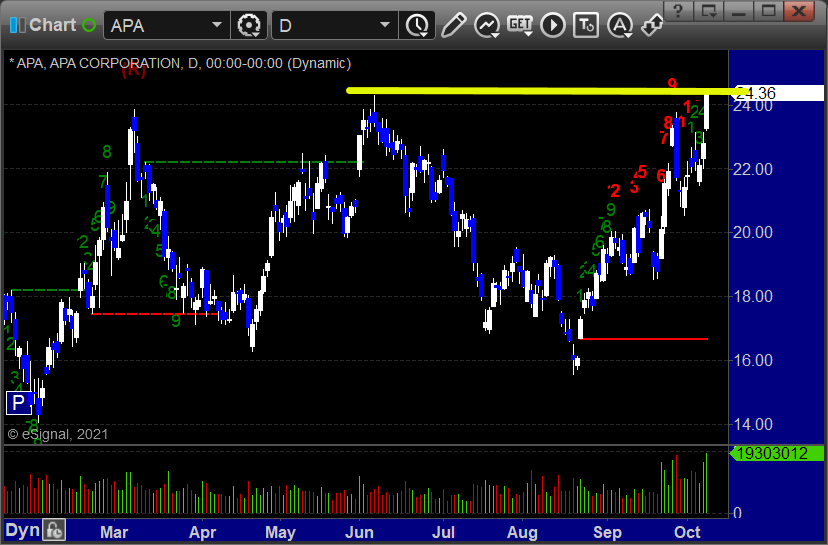828x545 pixels.
Task: Click the Oct date axis label
Action: pyautogui.click(x=688, y=532)
